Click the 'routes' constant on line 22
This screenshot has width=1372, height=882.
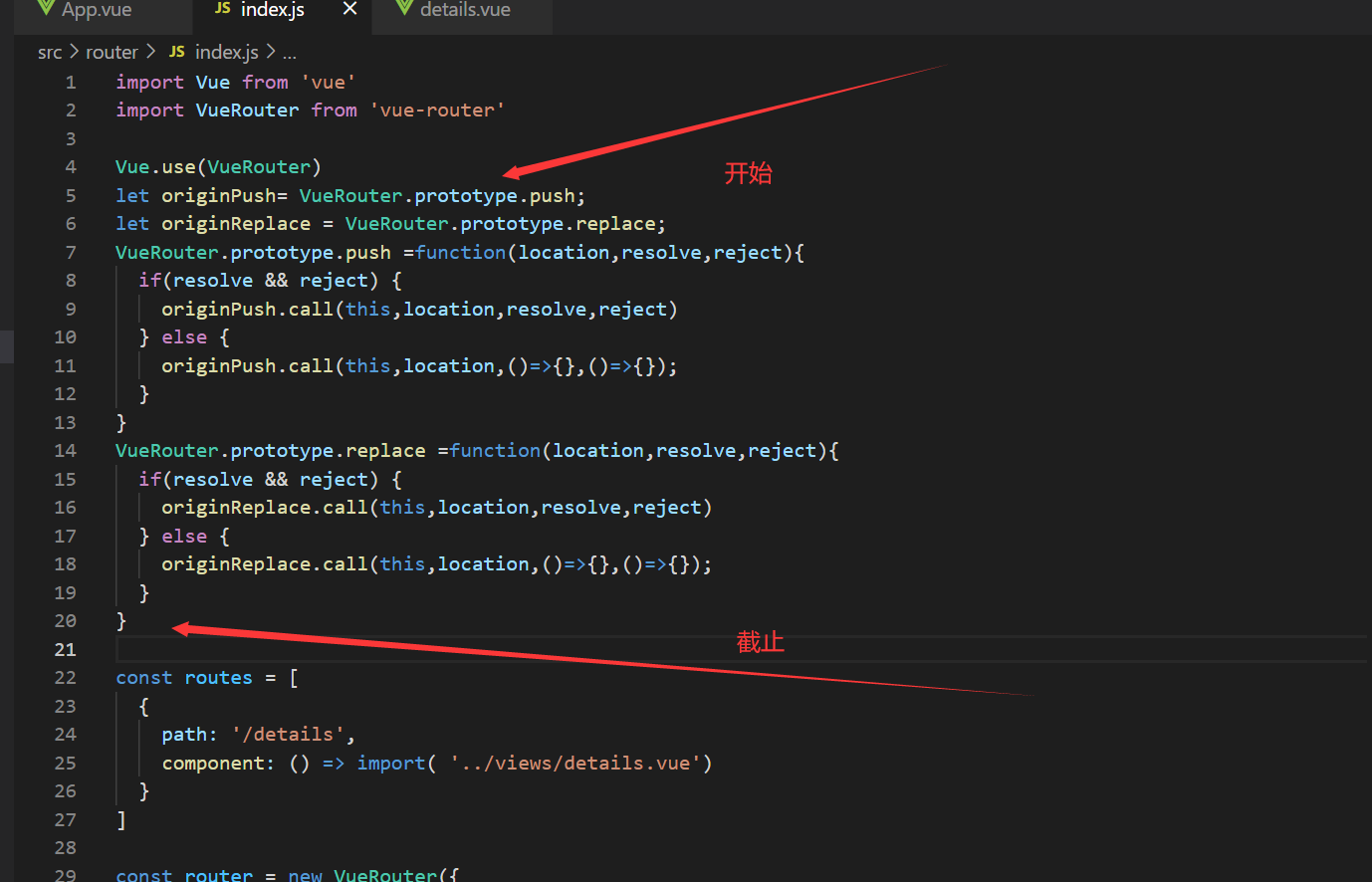218,678
